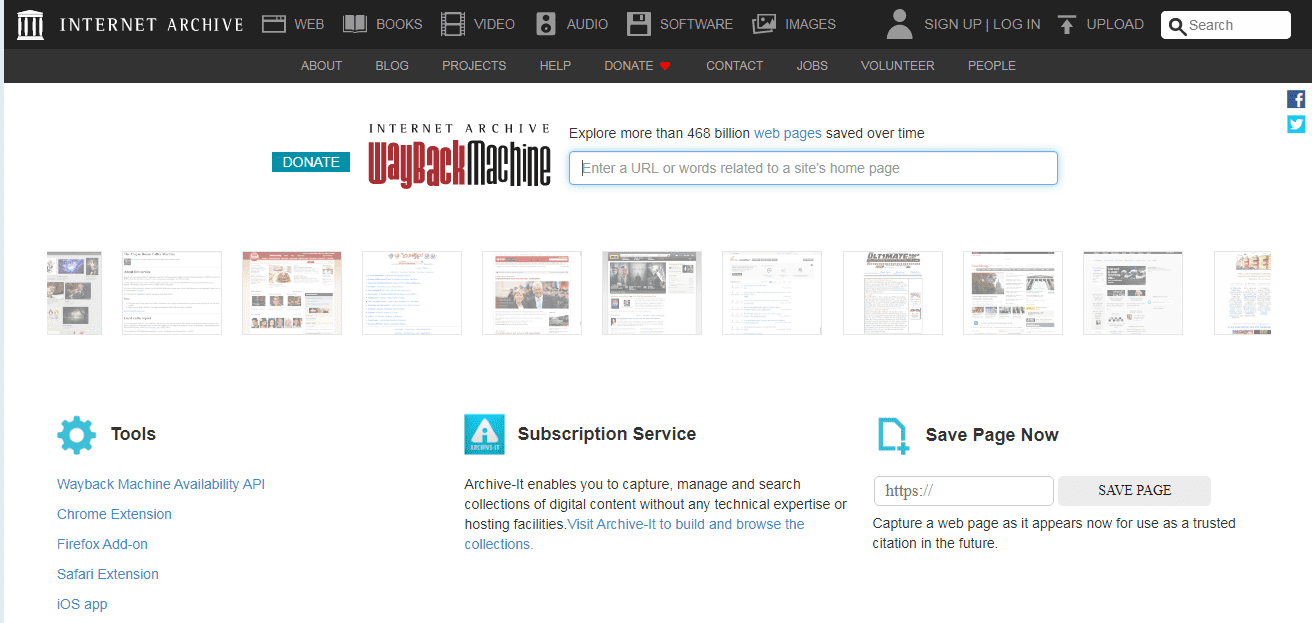Go to the Volunteer menu item

[897, 66]
